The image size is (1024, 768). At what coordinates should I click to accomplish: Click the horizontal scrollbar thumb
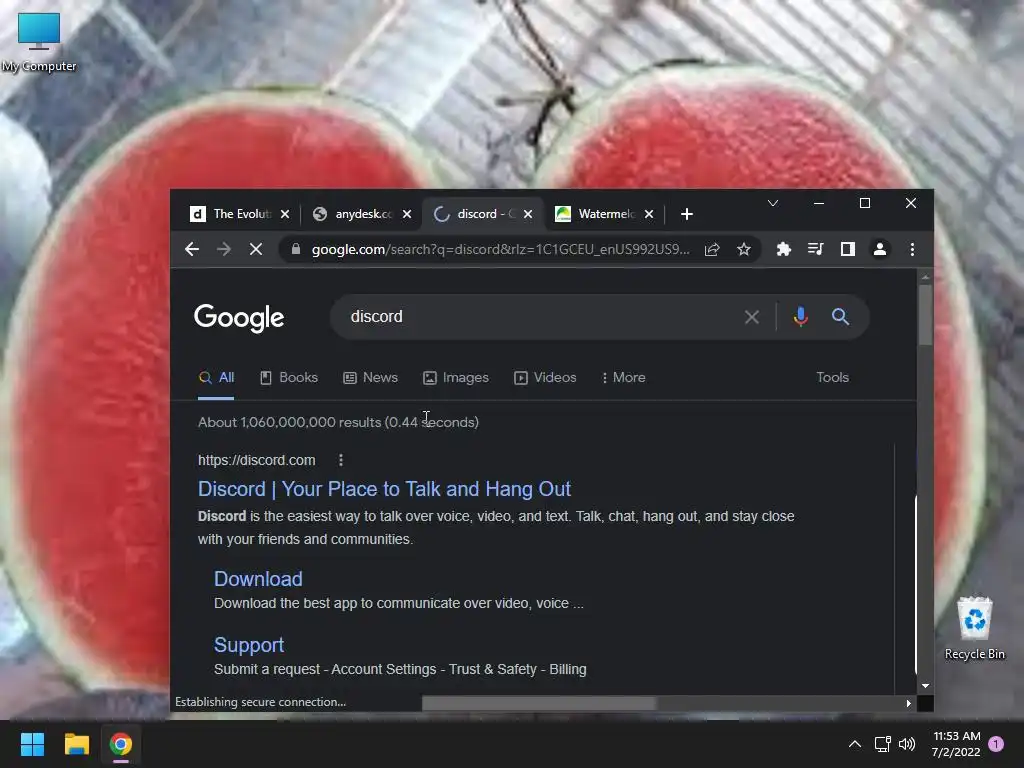539,703
